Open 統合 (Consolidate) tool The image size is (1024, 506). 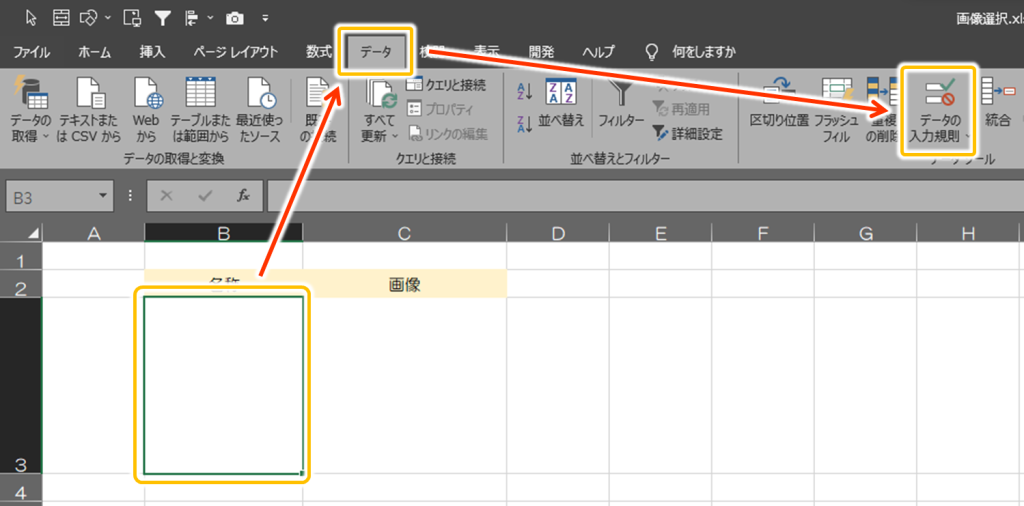tap(997, 105)
